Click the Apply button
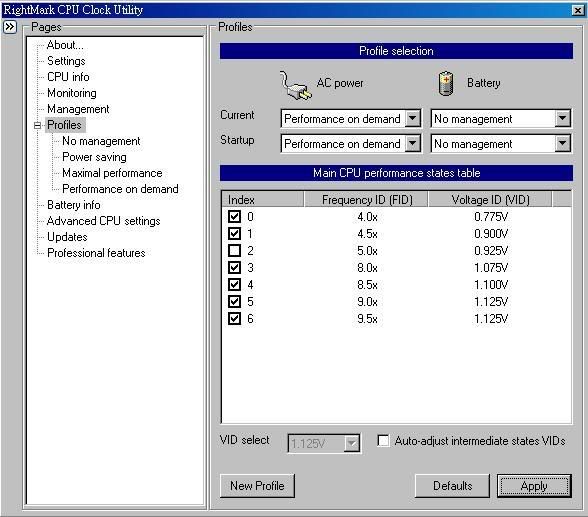The width and height of the screenshot is (588, 517). pyautogui.click(x=534, y=486)
